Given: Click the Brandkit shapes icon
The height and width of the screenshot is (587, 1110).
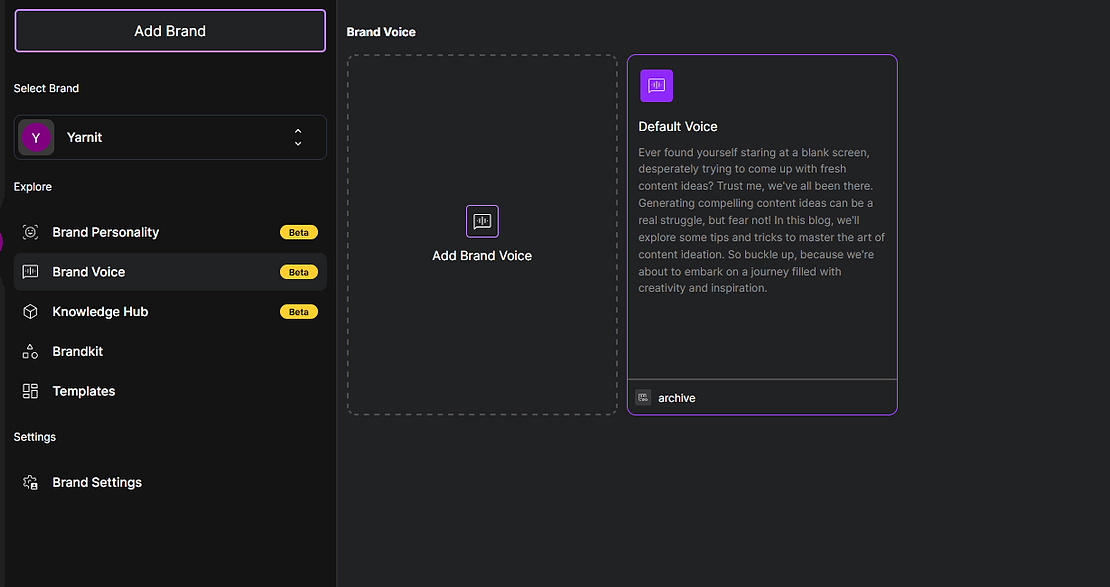Looking at the screenshot, I should click(x=30, y=351).
